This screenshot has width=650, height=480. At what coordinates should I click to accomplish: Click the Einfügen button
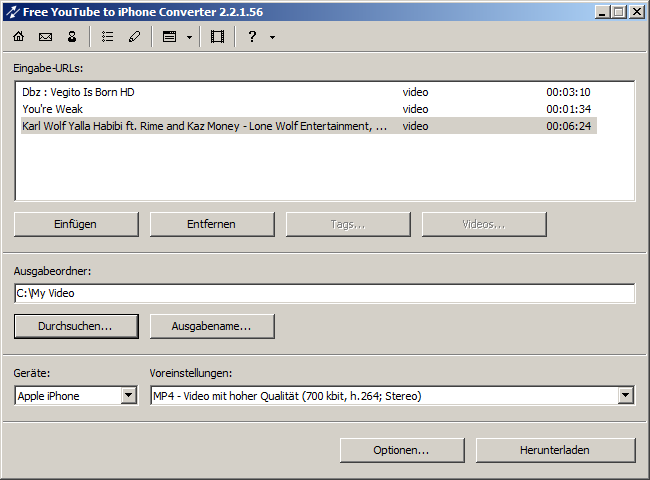click(76, 224)
